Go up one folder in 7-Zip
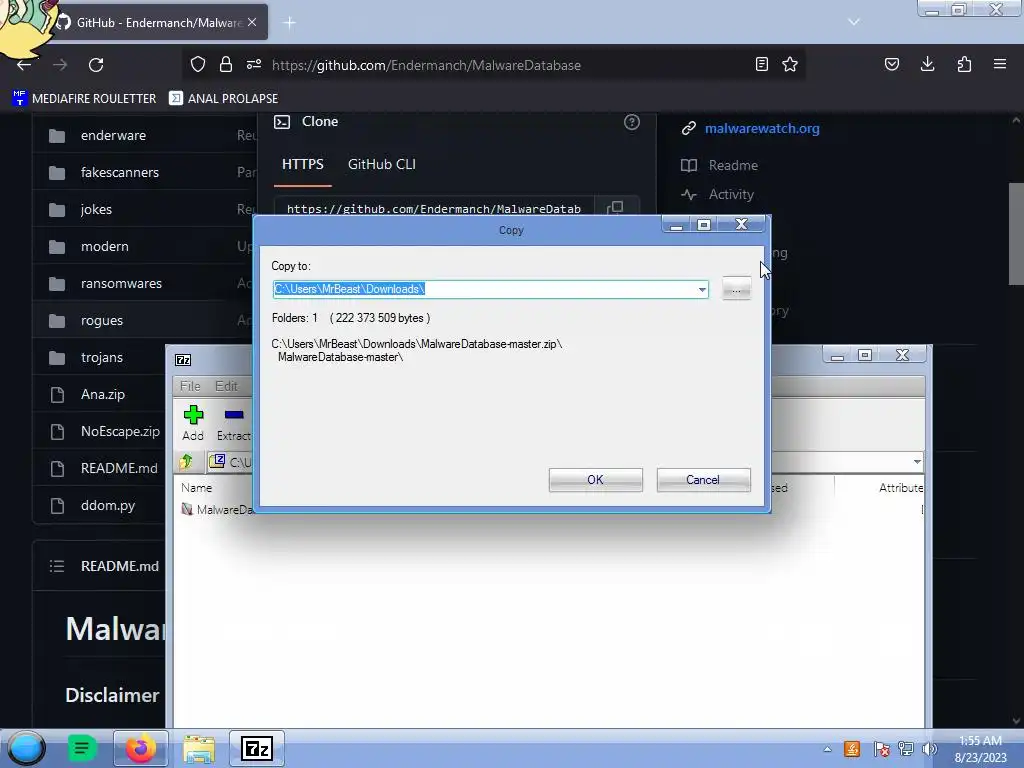The width and height of the screenshot is (1024, 768). pyautogui.click(x=187, y=462)
